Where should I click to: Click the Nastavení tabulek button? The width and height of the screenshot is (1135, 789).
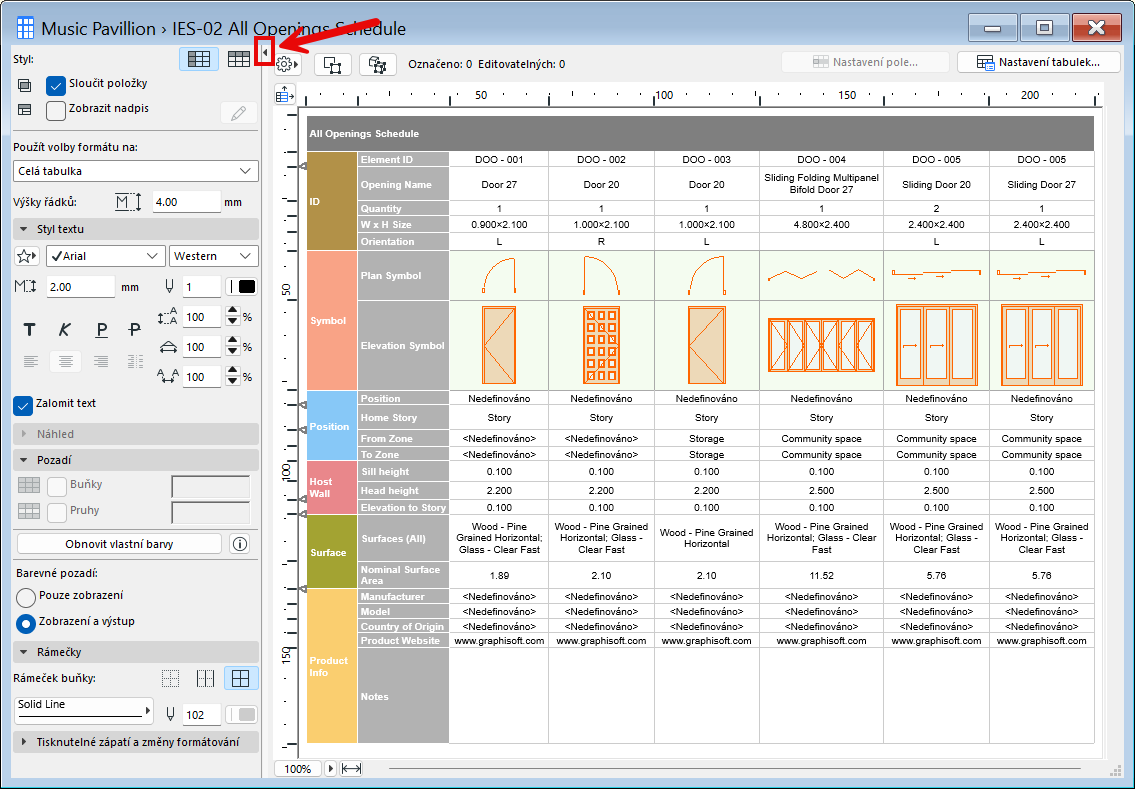coord(1041,62)
